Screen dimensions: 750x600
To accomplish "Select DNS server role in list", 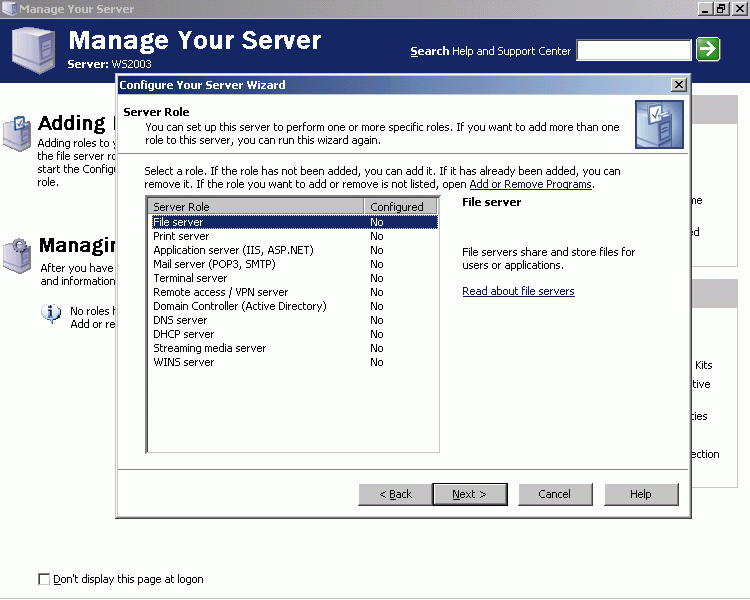I will point(180,320).
